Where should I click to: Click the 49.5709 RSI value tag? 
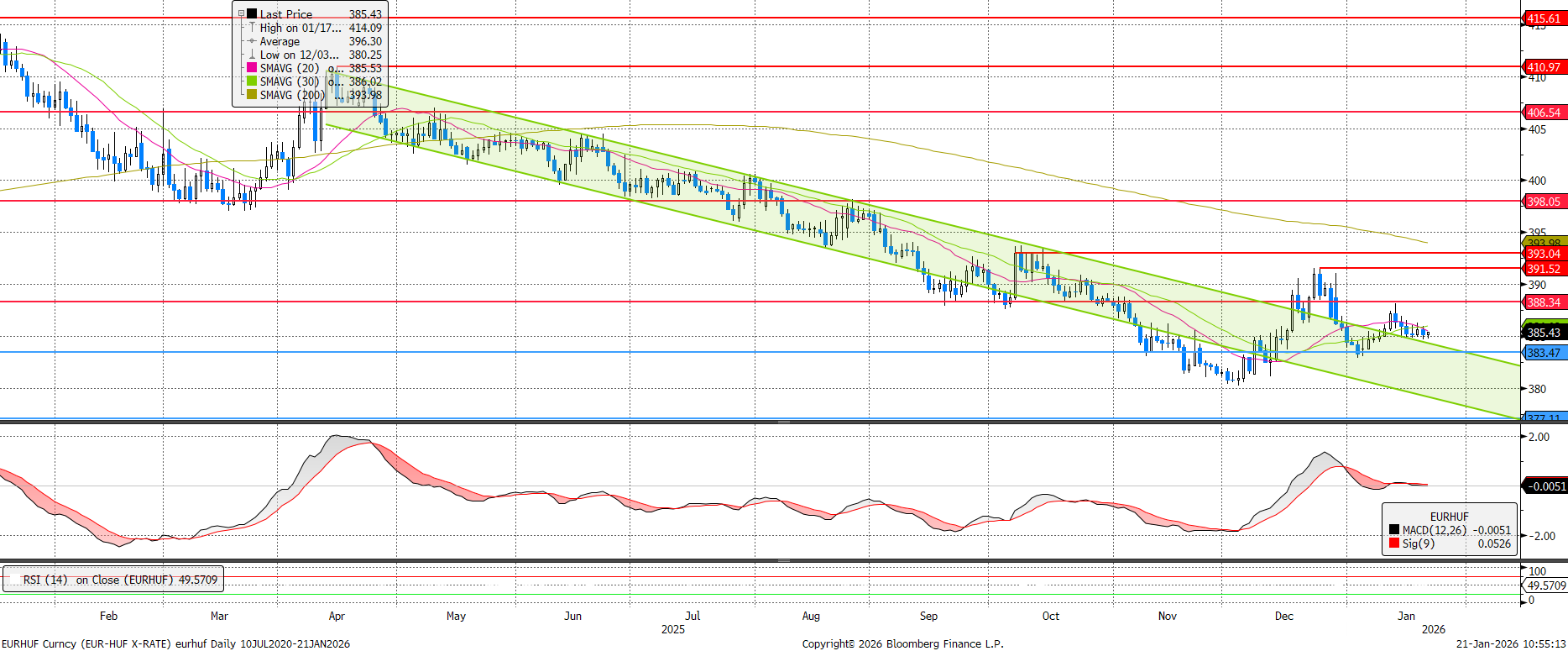tap(1545, 585)
